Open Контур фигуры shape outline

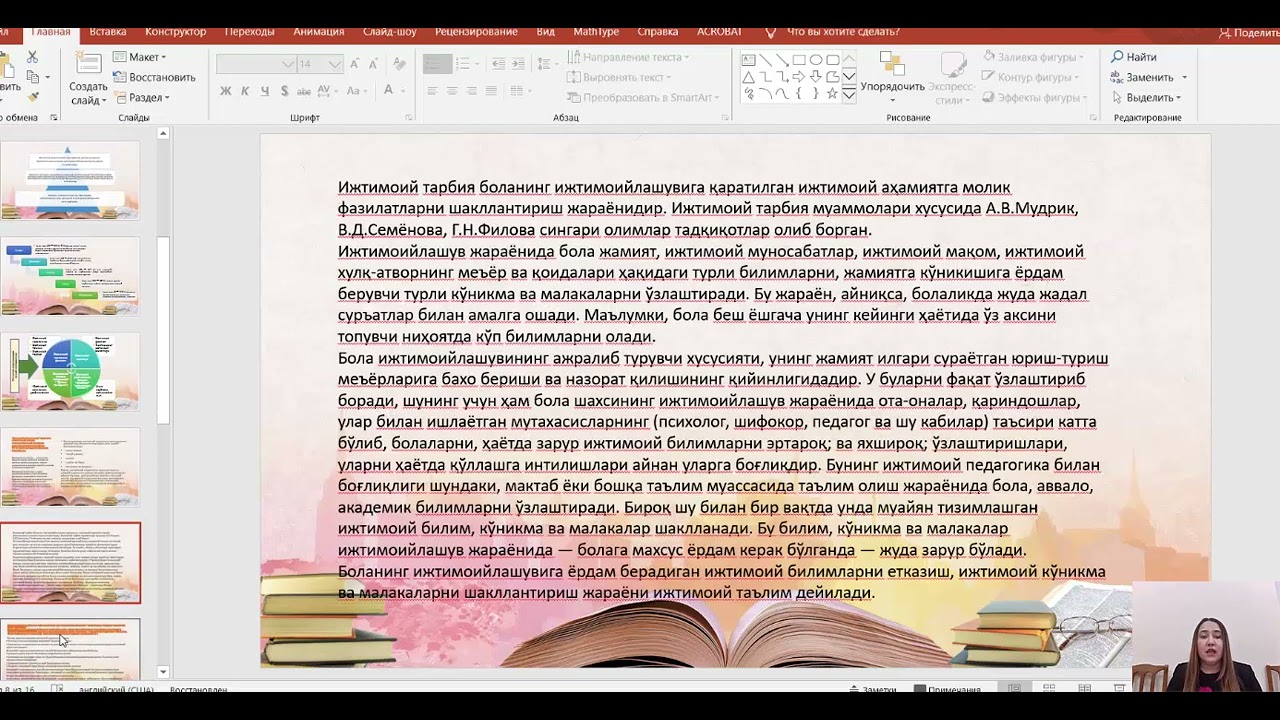(1030, 77)
